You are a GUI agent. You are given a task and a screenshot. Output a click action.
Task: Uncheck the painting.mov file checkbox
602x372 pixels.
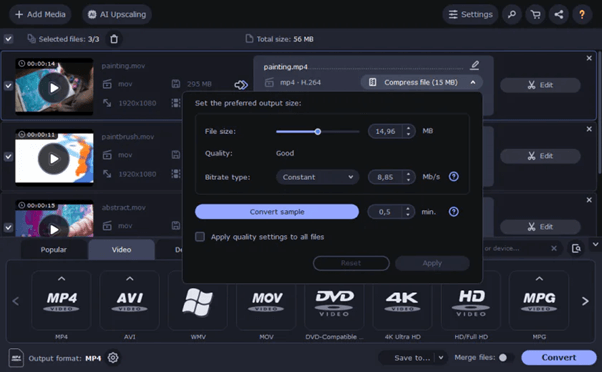coord(8,86)
